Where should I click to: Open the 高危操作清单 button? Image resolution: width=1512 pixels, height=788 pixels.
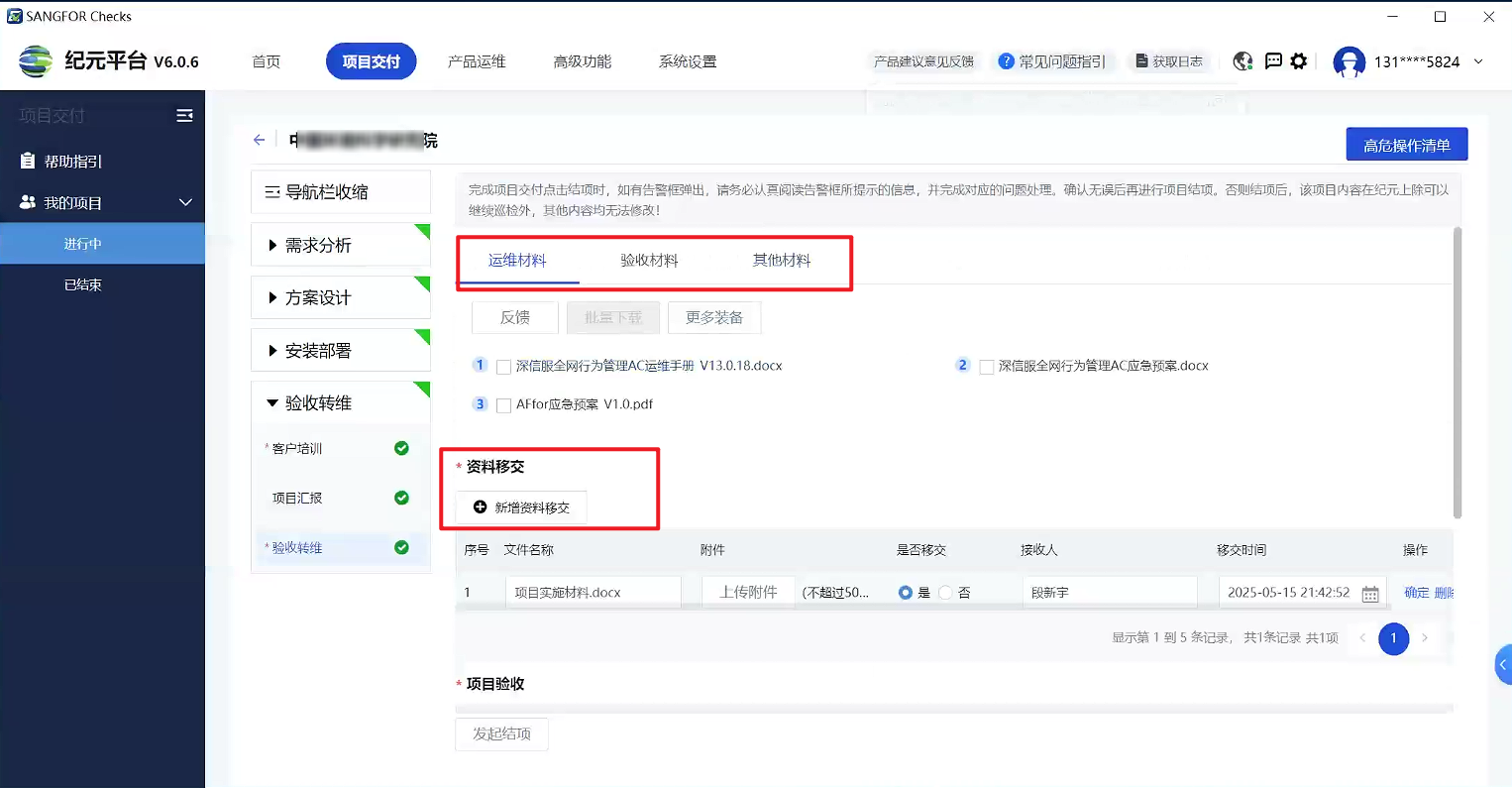coord(1406,145)
